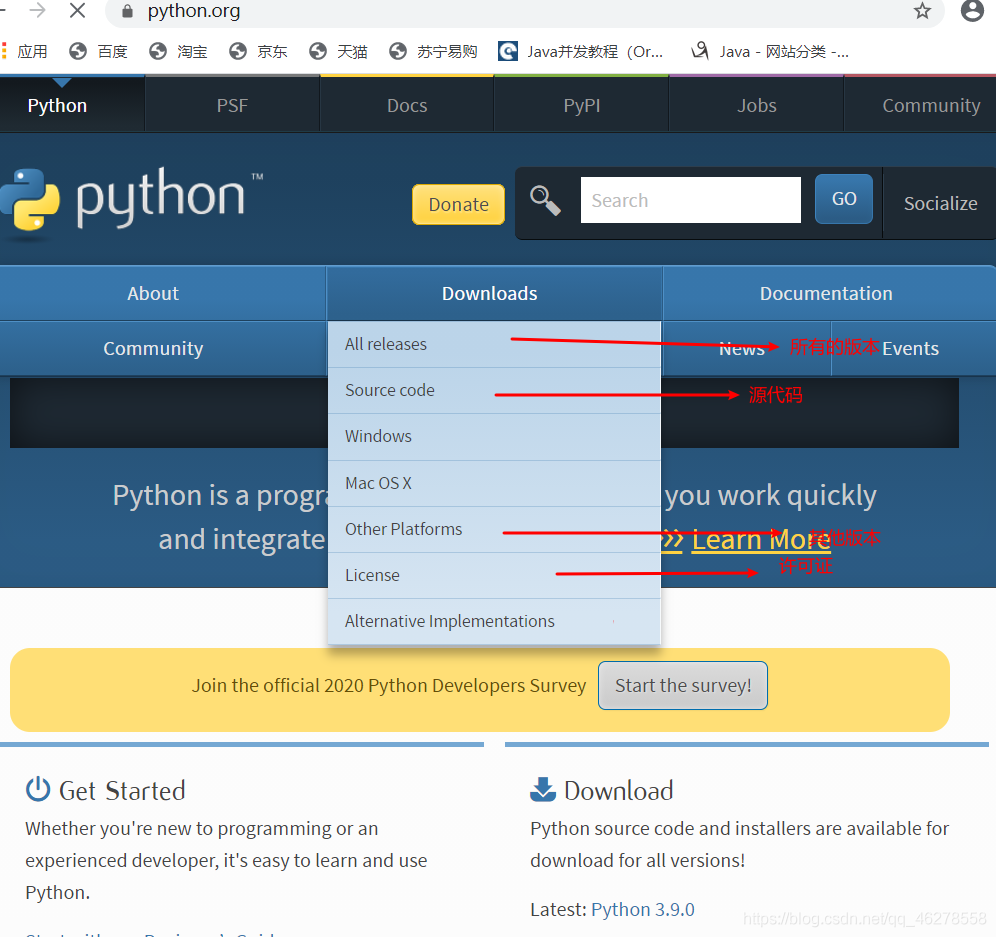The height and width of the screenshot is (937, 996).
Task: Switch to the PyPI top tab
Action: coord(581,105)
